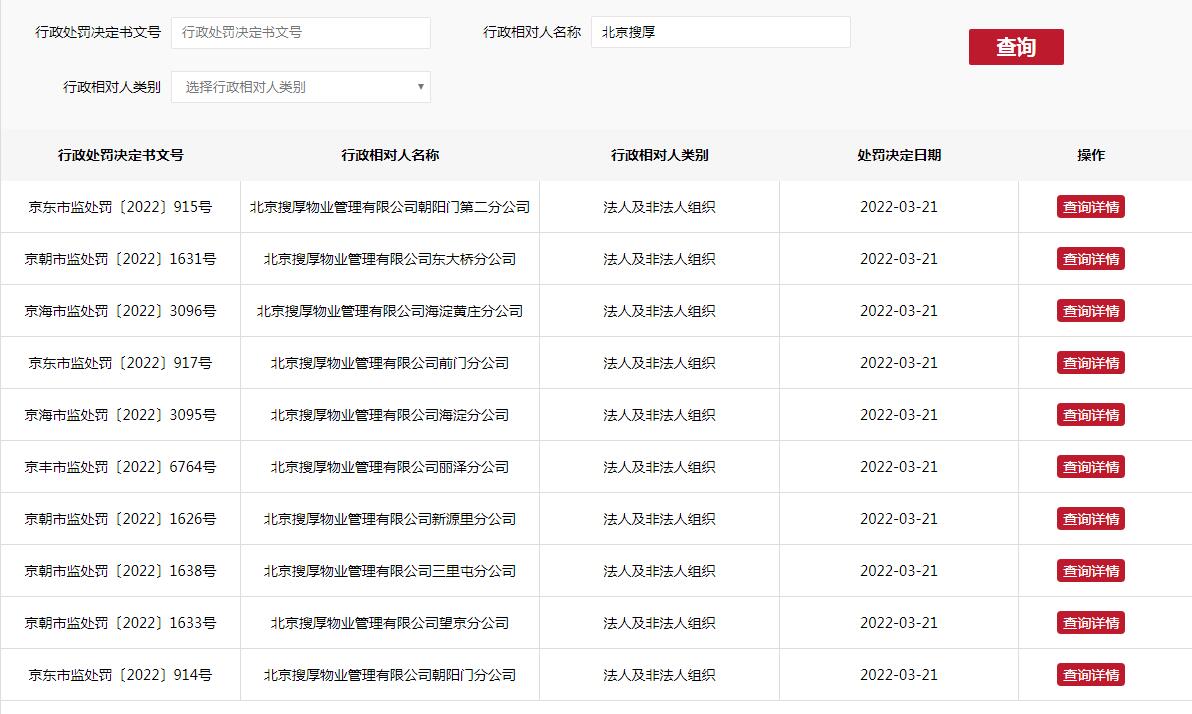
Task: Click the dropdown arrow for 选择行政相对人类别
Action: pos(420,87)
